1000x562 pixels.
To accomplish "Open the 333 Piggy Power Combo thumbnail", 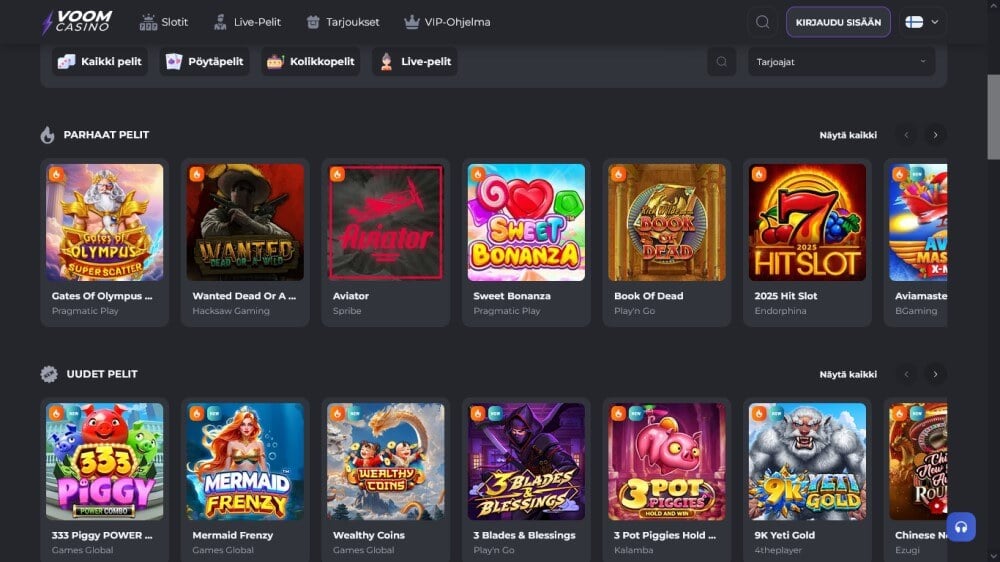I will click(105, 461).
